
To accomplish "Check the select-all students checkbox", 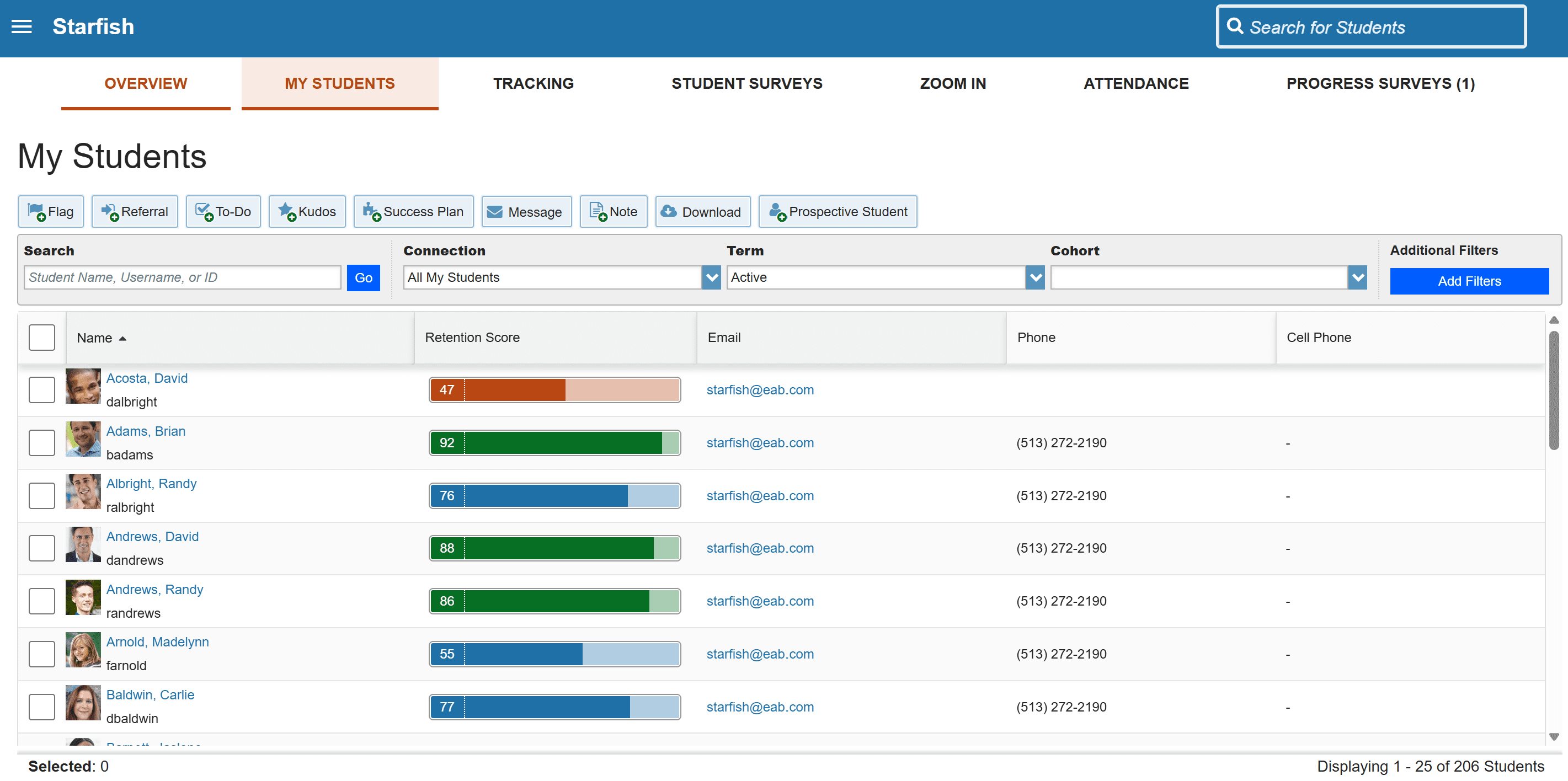I will pyautogui.click(x=42, y=338).
